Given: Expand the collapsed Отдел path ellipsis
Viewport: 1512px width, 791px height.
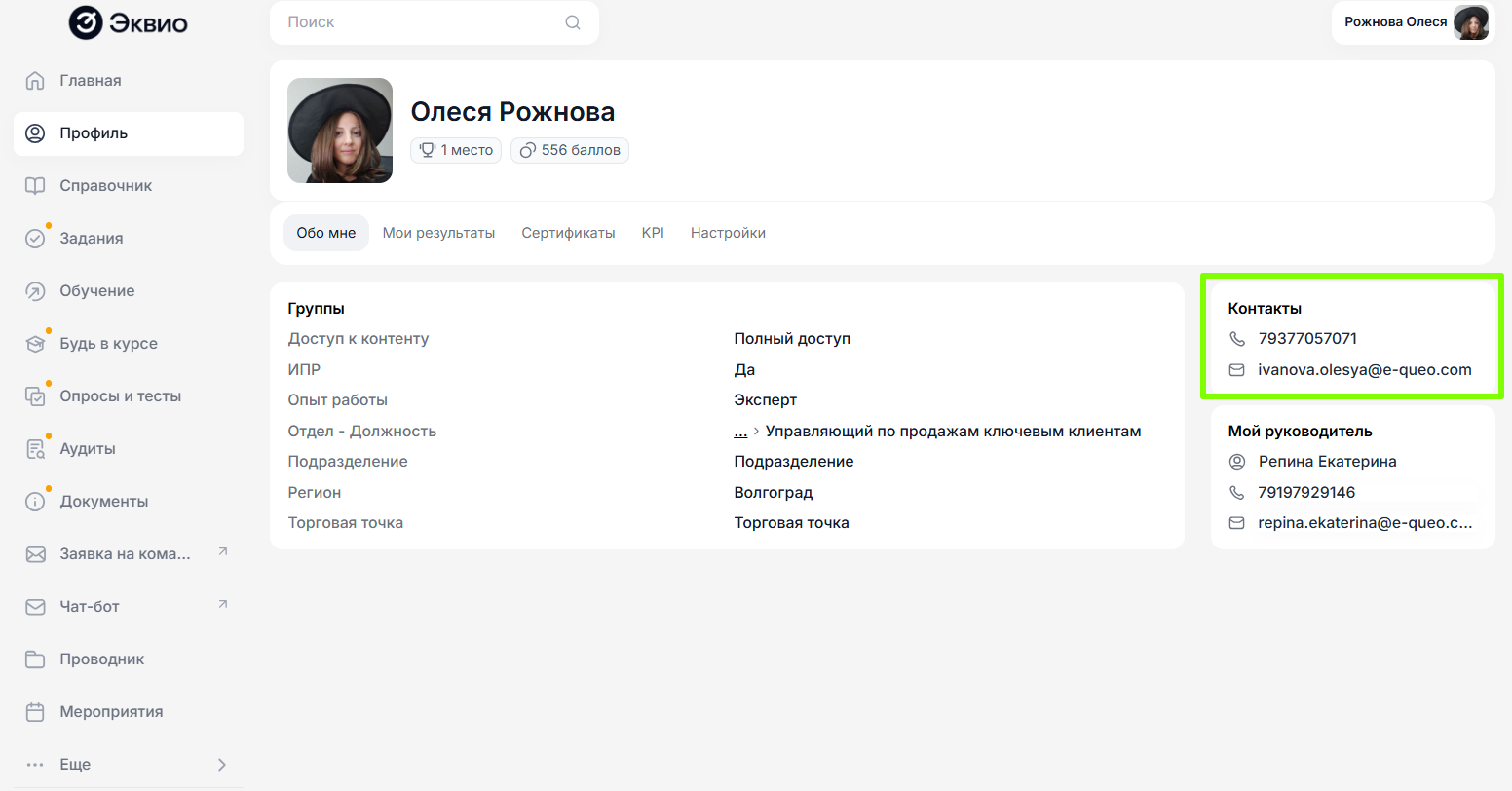Looking at the screenshot, I should (740, 431).
